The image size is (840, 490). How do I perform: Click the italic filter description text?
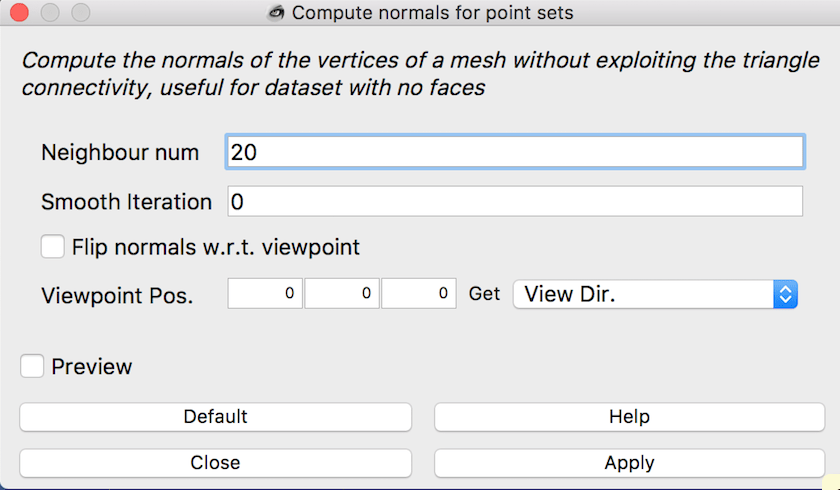(421, 74)
